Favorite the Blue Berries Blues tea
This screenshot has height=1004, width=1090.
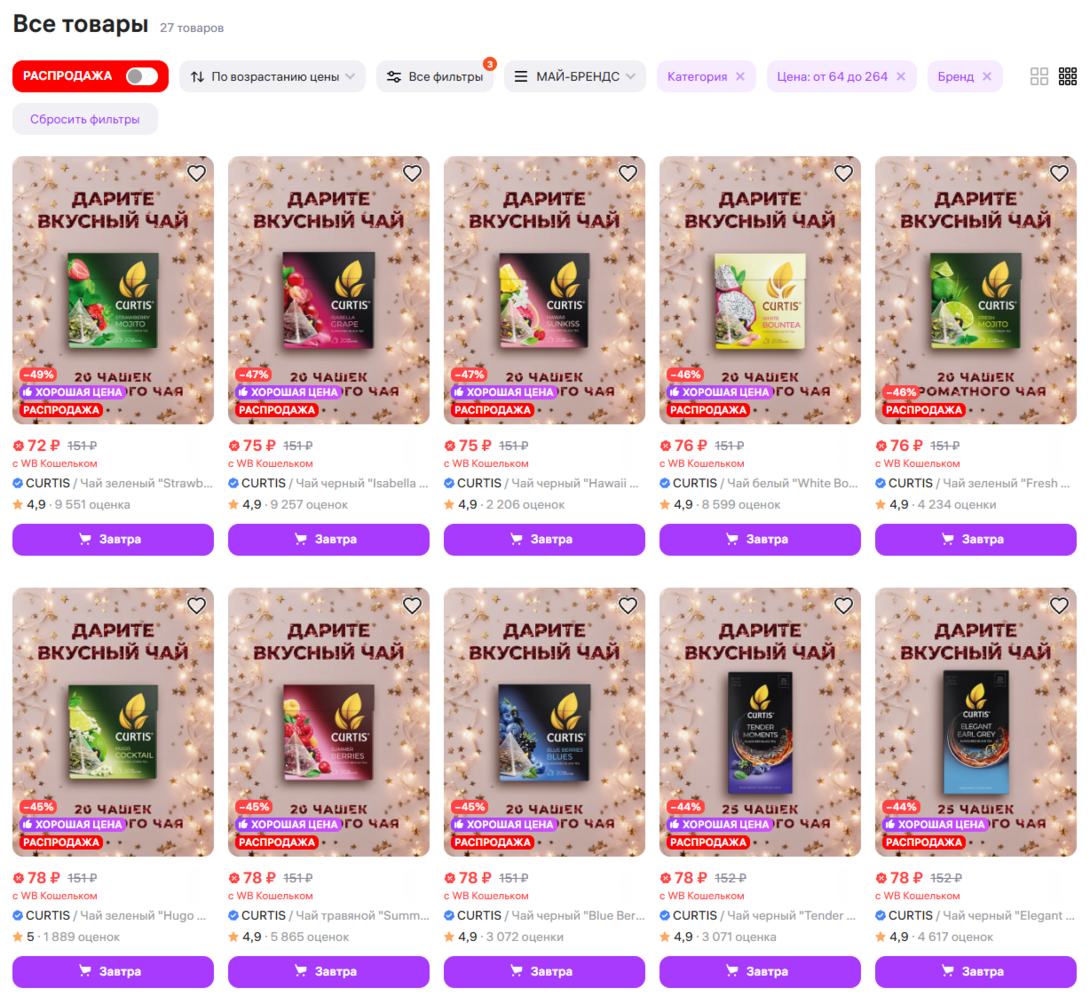click(x=628, y=606)
